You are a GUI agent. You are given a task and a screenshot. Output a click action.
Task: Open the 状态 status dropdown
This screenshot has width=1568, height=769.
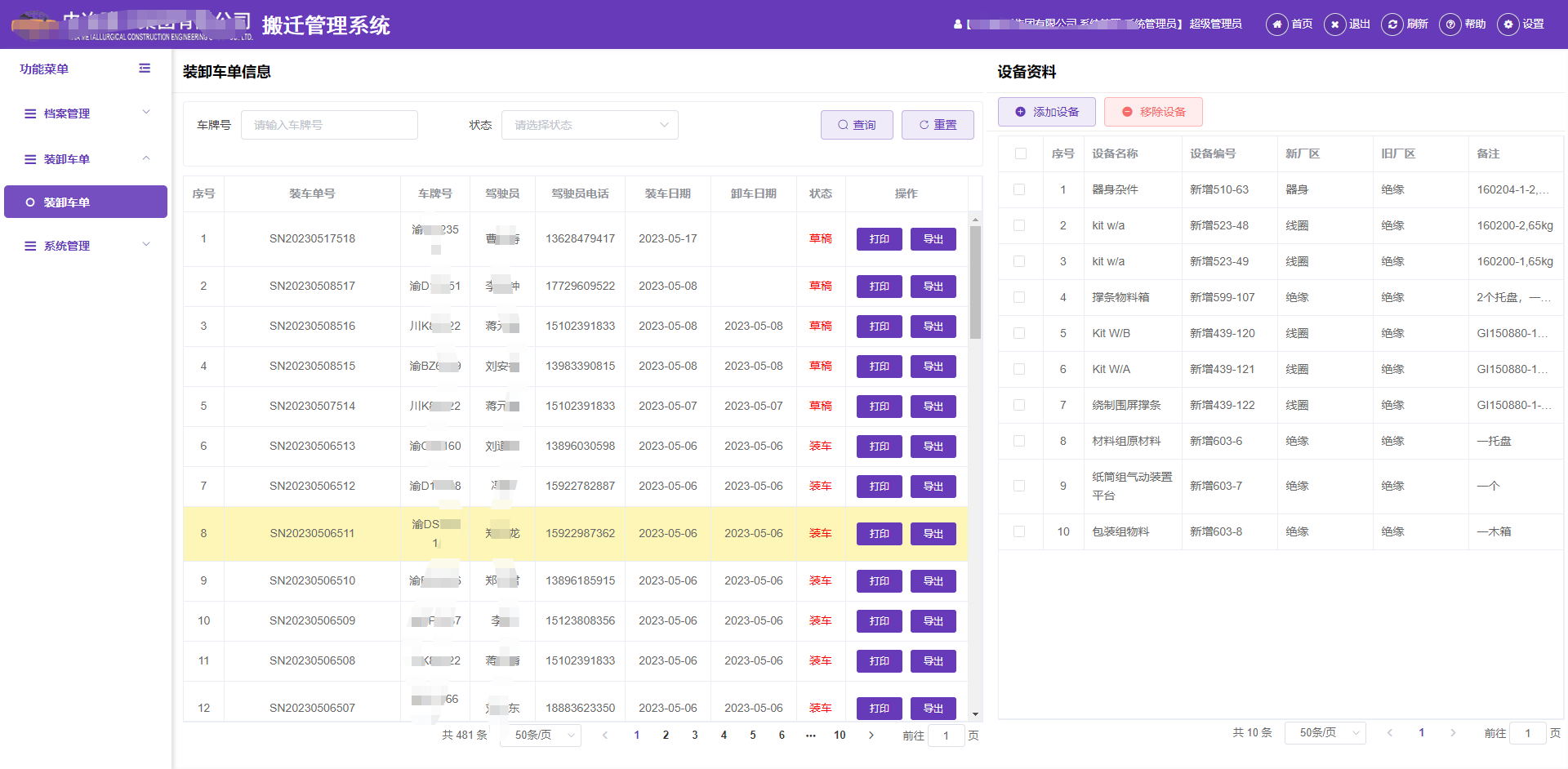point(590,125)
